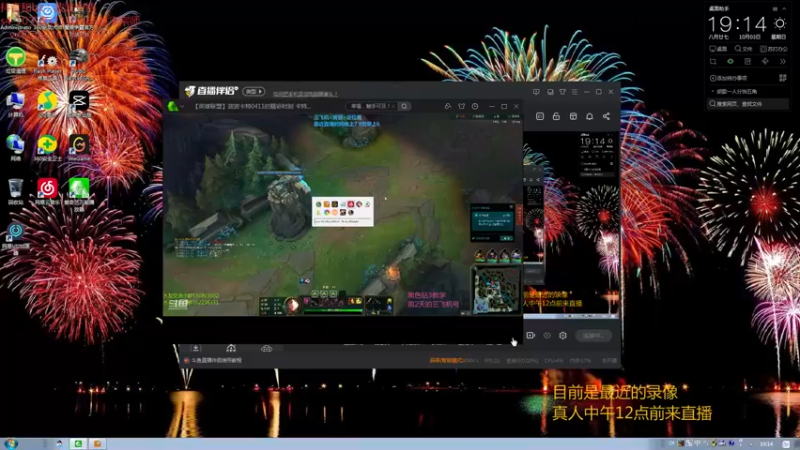Click the notes icon in desktop assistant widget
The width and height of the screenshot is (800, 450).
pyautogui.click(x=747, y=62)
